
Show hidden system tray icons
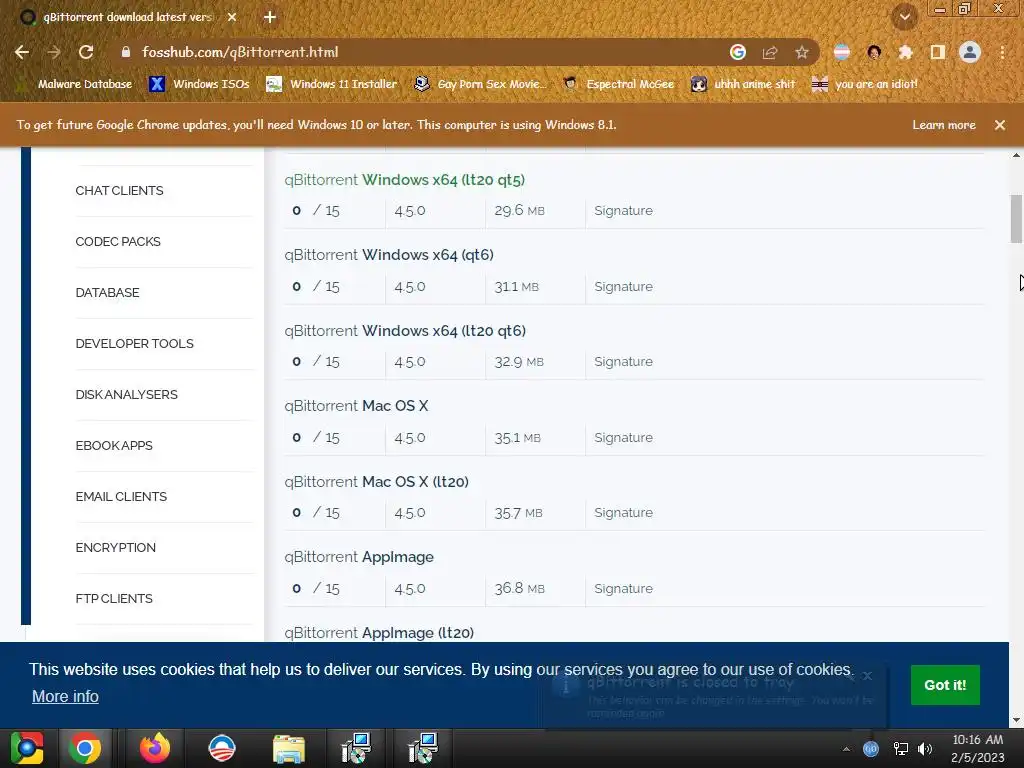[846, 749]
